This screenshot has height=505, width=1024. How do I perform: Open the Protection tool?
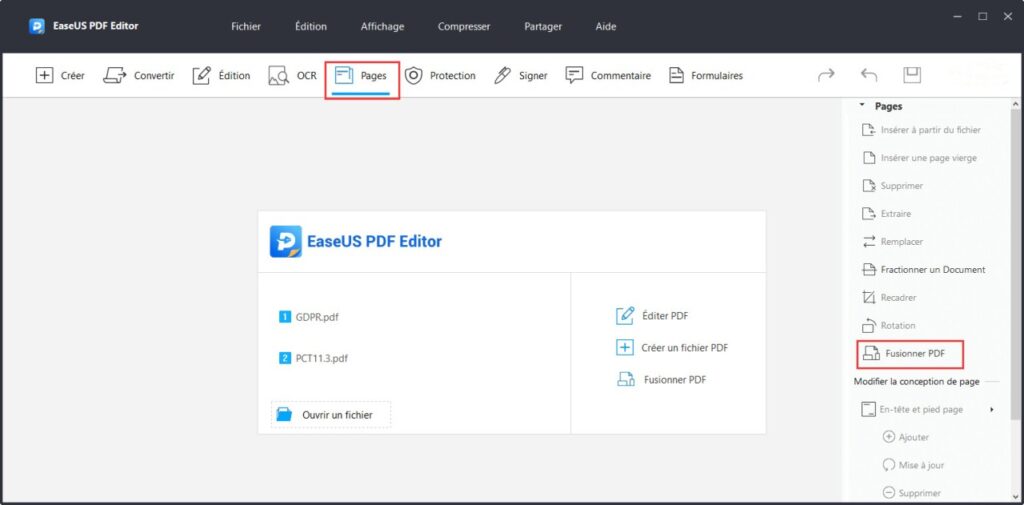click(440, 75)
